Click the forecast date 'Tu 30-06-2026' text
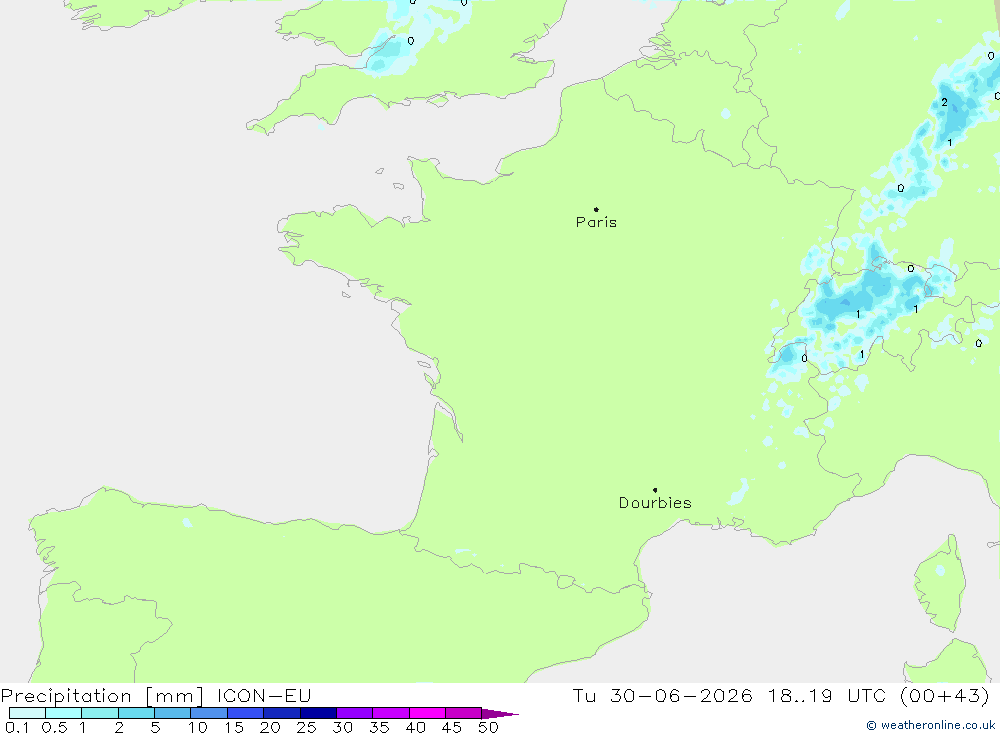 tap(662, 695)
